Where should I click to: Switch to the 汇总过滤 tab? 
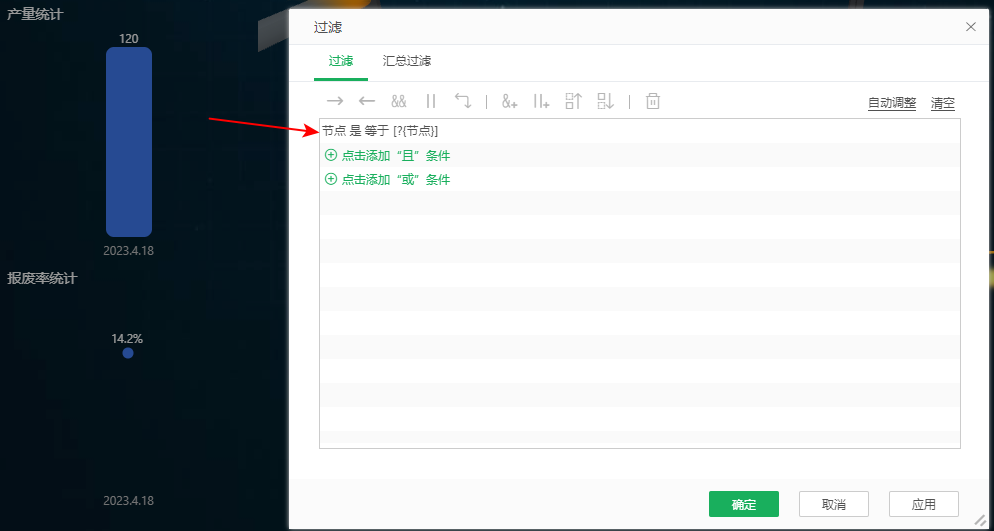(407, 61)
